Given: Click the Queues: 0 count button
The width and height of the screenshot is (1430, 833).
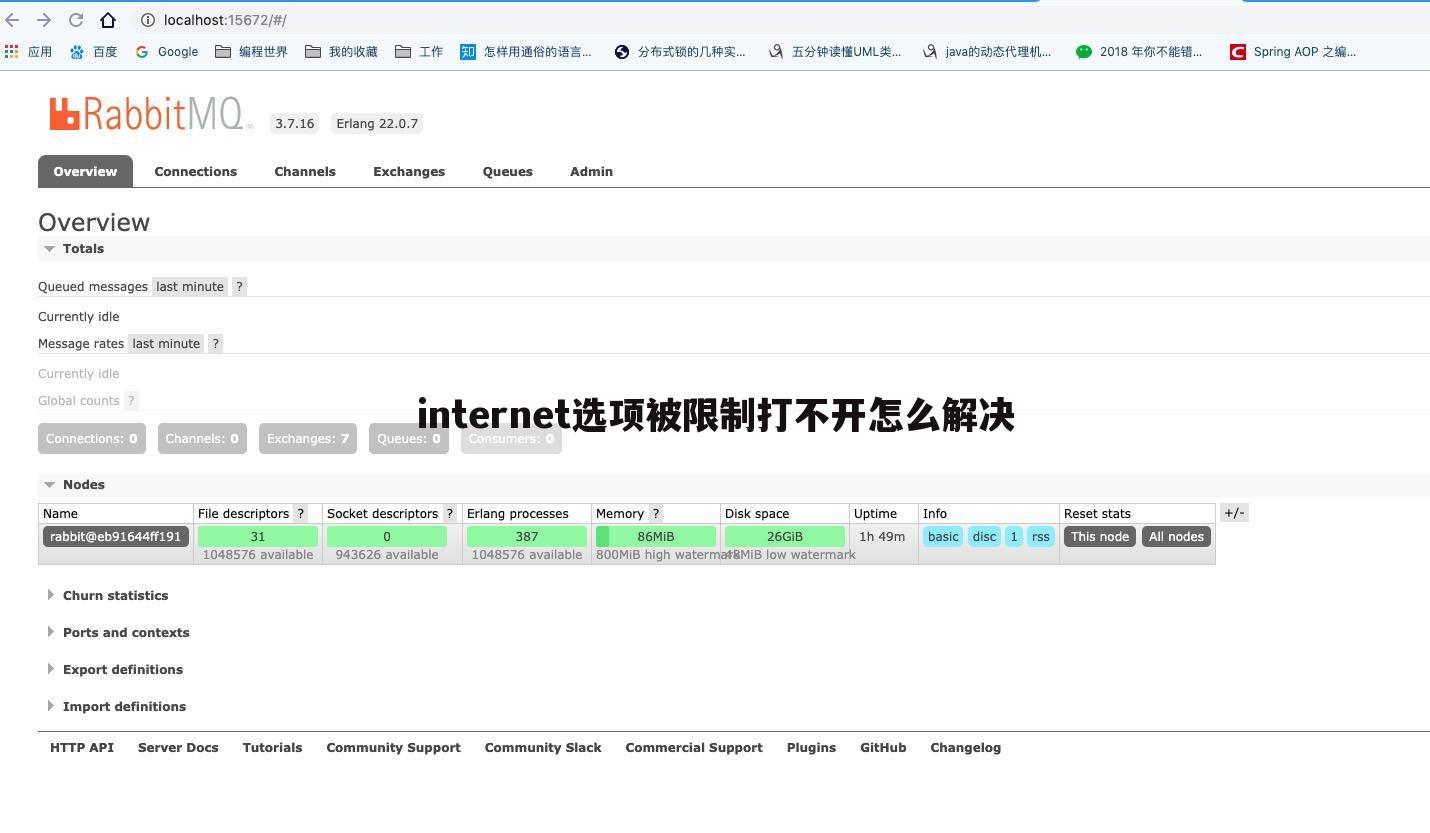Looking at the screenshot, I should [409, 439].
